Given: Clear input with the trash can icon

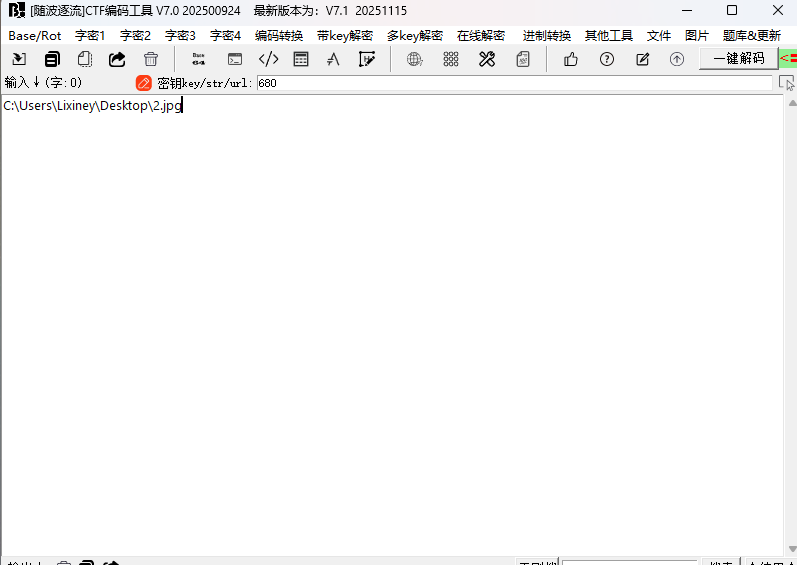Looking at the screenshot, I should (x=150, y=59).
